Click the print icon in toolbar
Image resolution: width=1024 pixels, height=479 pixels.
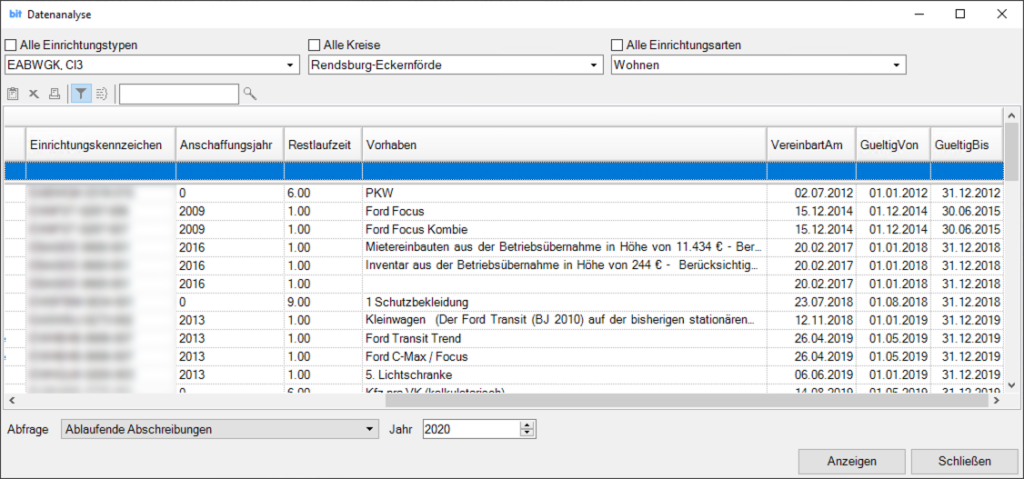pos(54,94)
